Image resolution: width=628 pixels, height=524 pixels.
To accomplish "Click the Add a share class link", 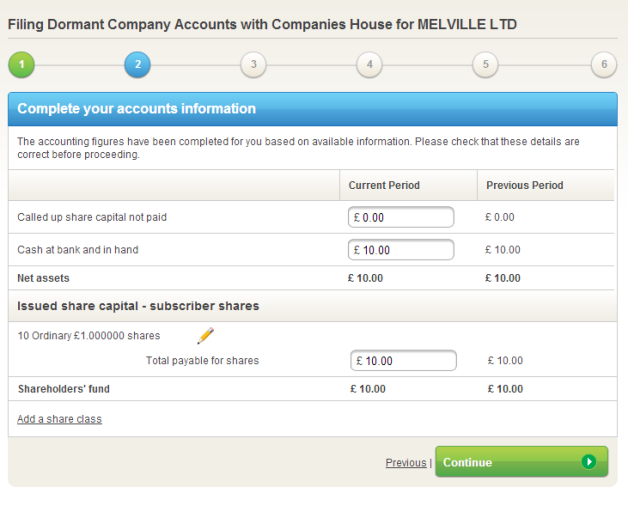I will (x=59, y=419).
